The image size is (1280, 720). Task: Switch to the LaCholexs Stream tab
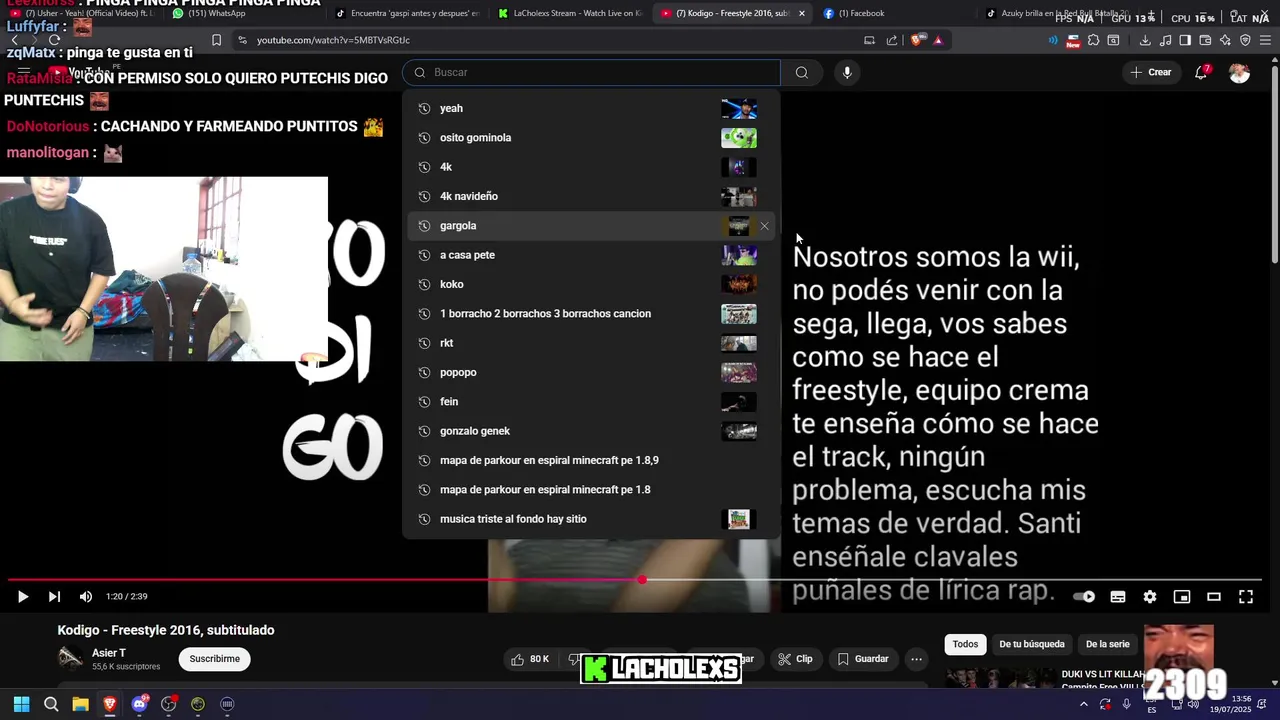pyautogui.click(x=570, y=13)
